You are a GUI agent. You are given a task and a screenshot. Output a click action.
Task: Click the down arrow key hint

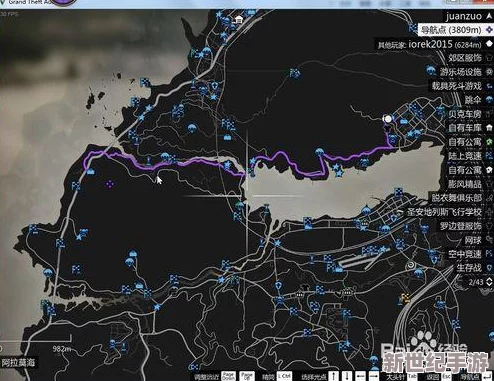[x=347, y=376]
